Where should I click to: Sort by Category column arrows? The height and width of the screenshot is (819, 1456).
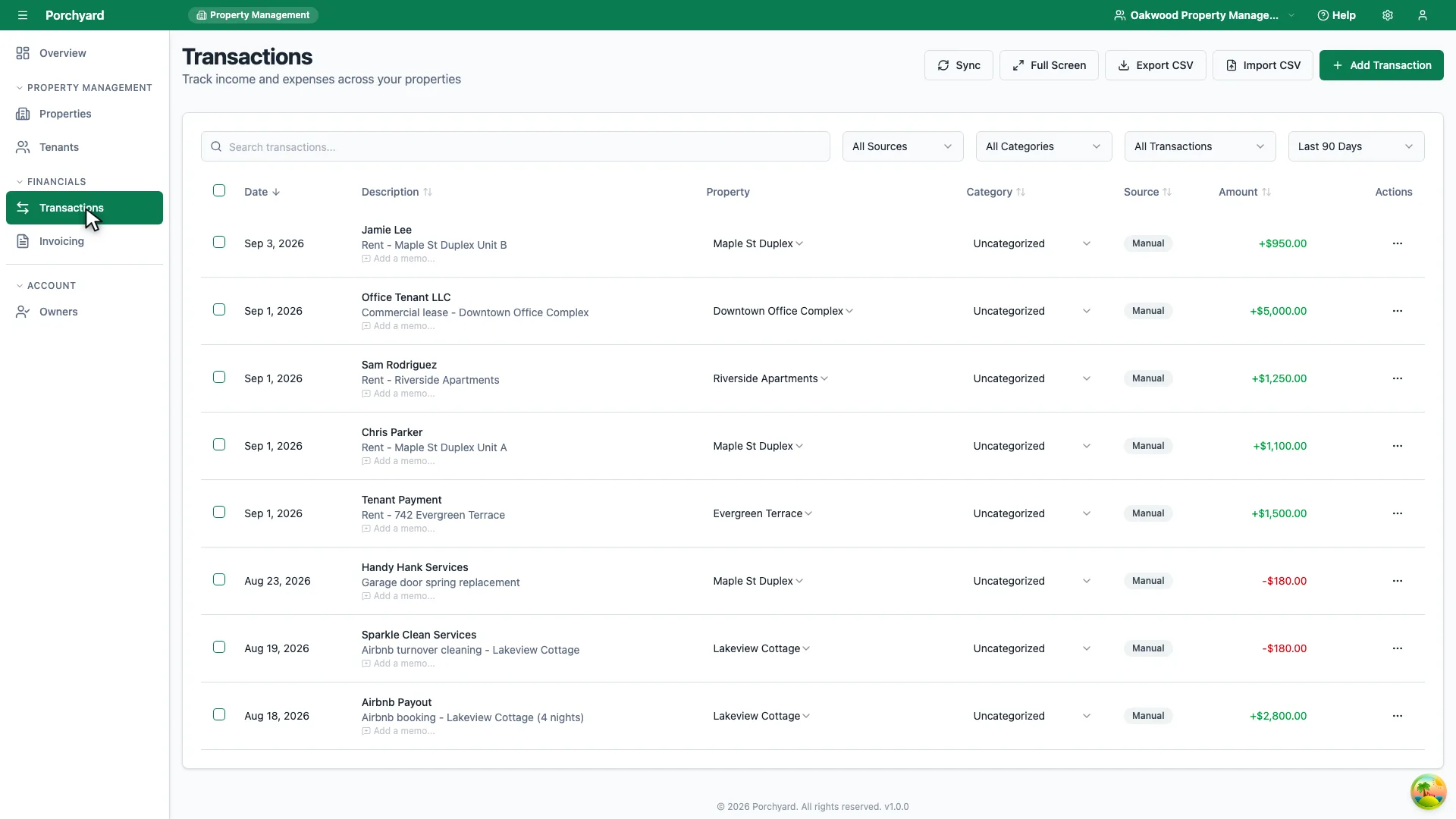click(x=1021, y=192)
